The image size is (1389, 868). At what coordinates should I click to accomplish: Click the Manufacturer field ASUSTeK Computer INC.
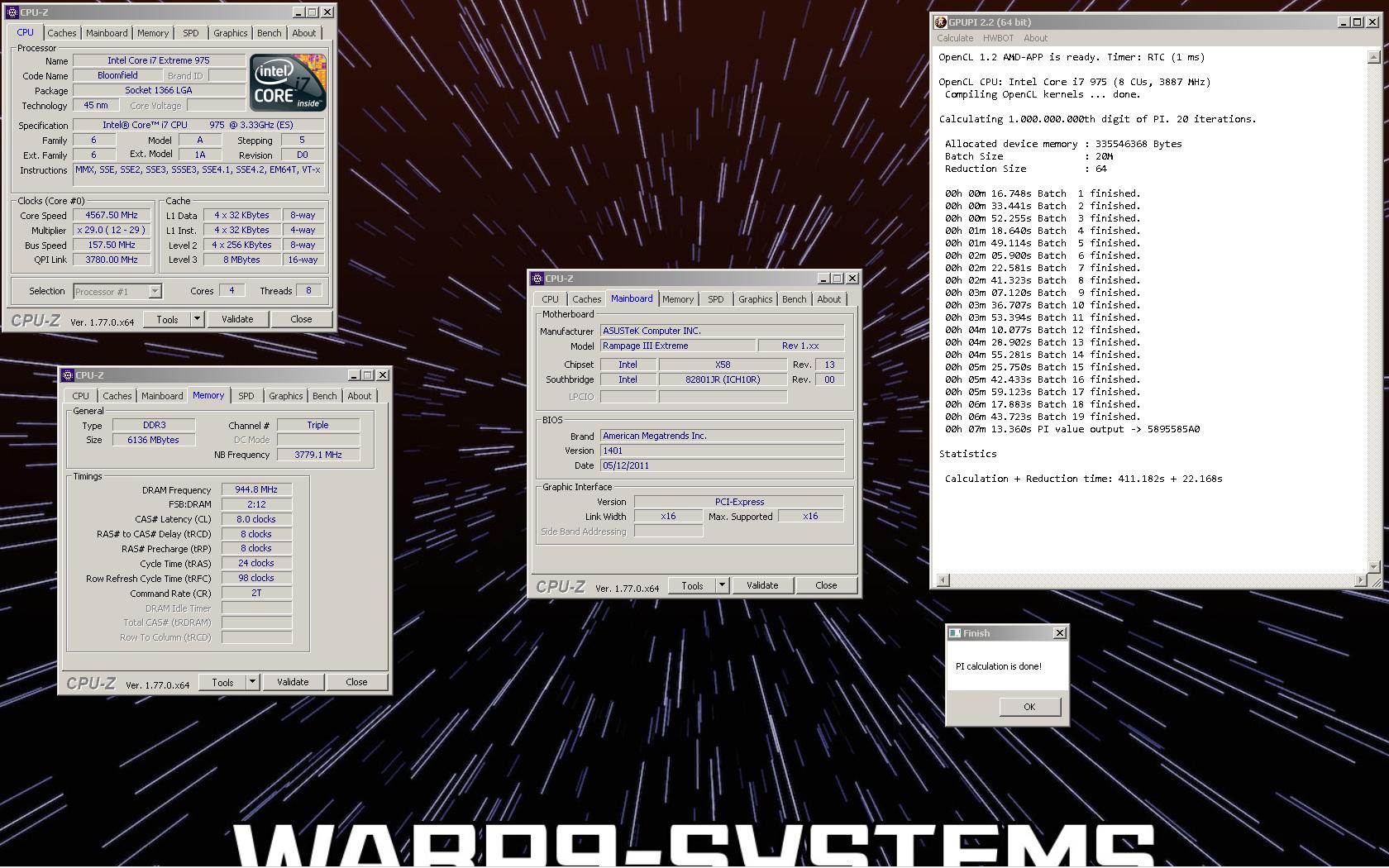[x=722, y=331]
